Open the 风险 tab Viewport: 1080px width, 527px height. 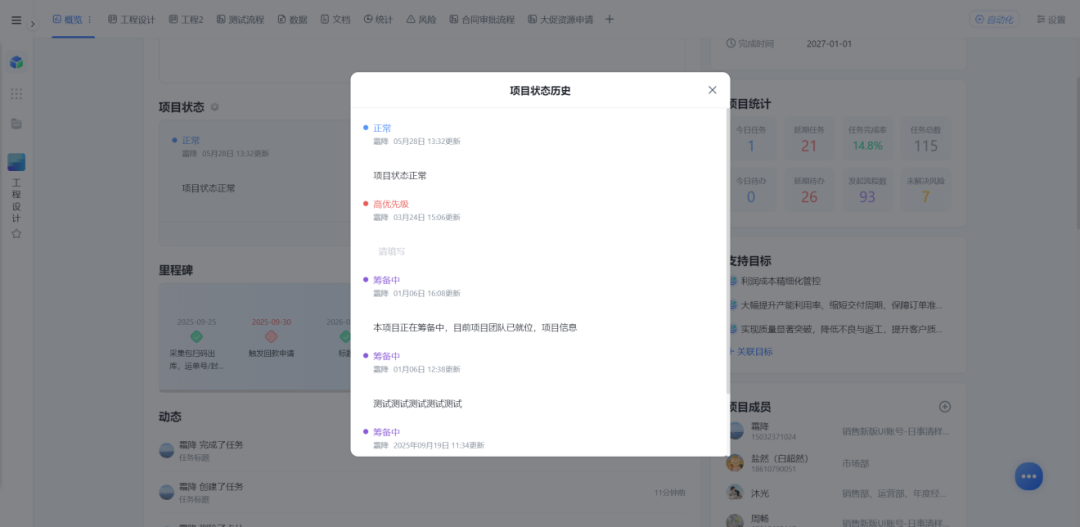tap(422, 19)
